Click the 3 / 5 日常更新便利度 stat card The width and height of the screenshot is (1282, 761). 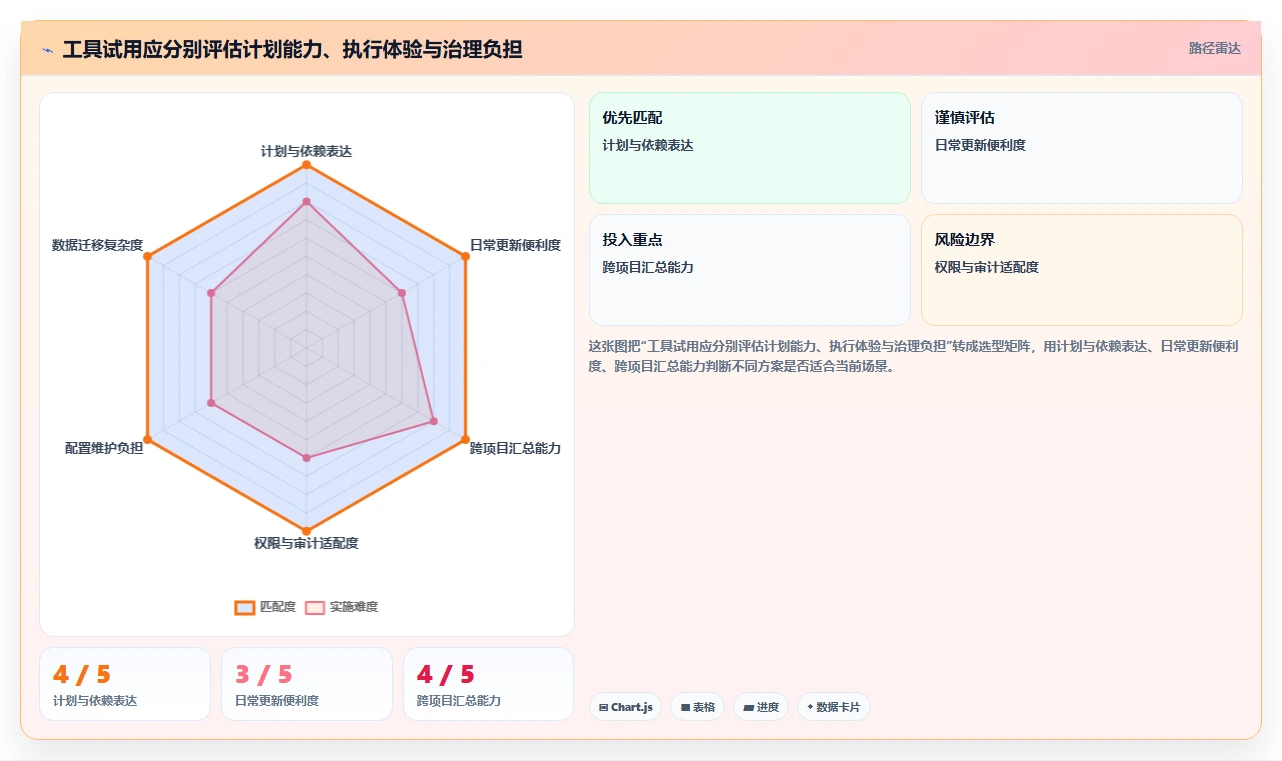[307, 684]
